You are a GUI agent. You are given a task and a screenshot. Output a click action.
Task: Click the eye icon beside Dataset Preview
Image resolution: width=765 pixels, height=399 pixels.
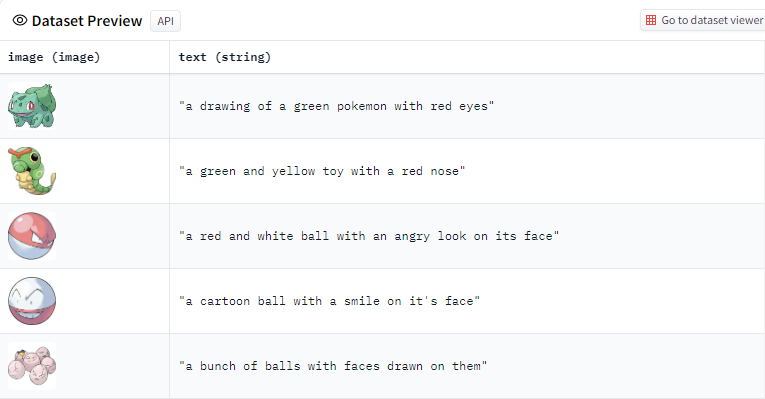[x=20, y=20]
